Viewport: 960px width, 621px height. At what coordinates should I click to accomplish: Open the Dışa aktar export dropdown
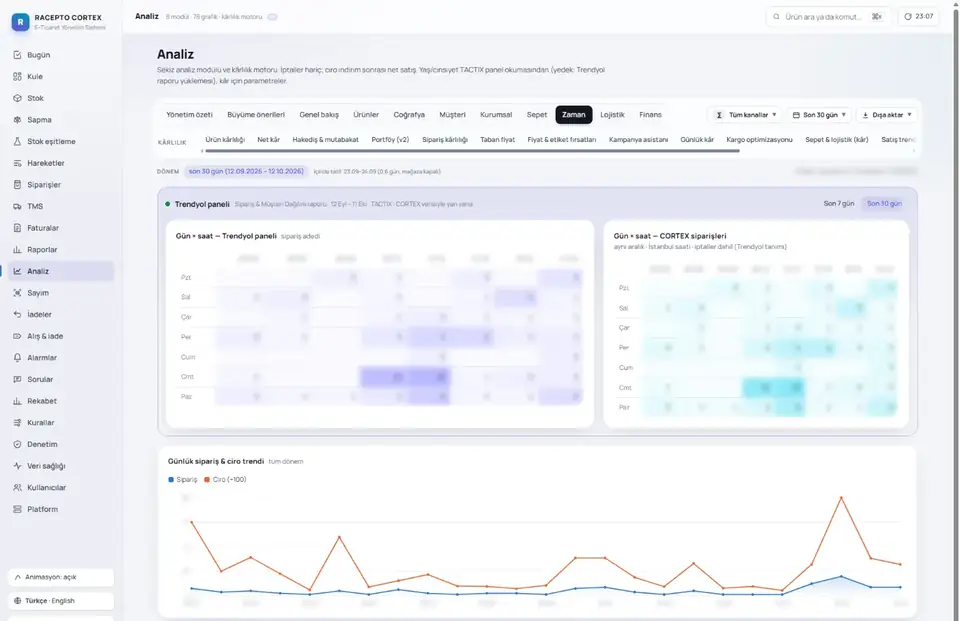[887, 115]
